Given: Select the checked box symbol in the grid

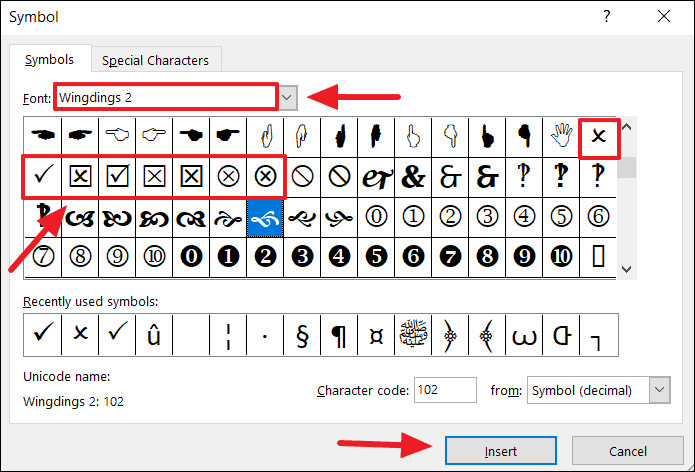Looking at the screenshot, I should 117,177.
